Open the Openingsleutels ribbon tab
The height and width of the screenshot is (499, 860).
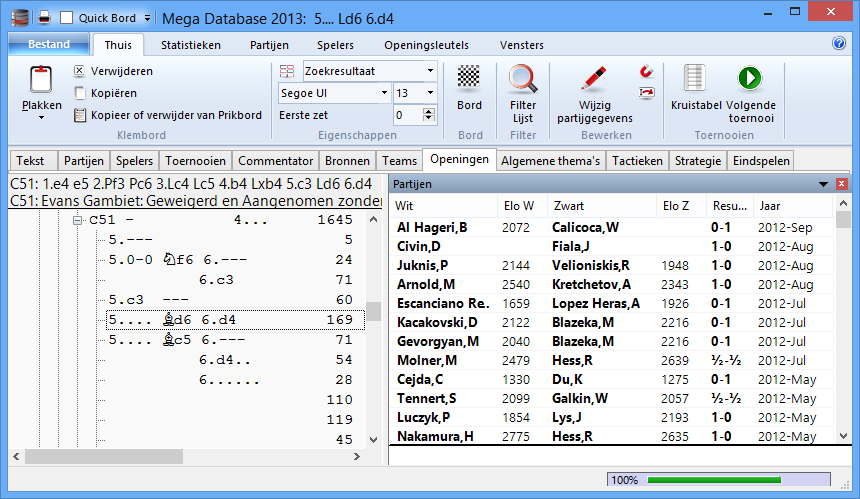426,45
